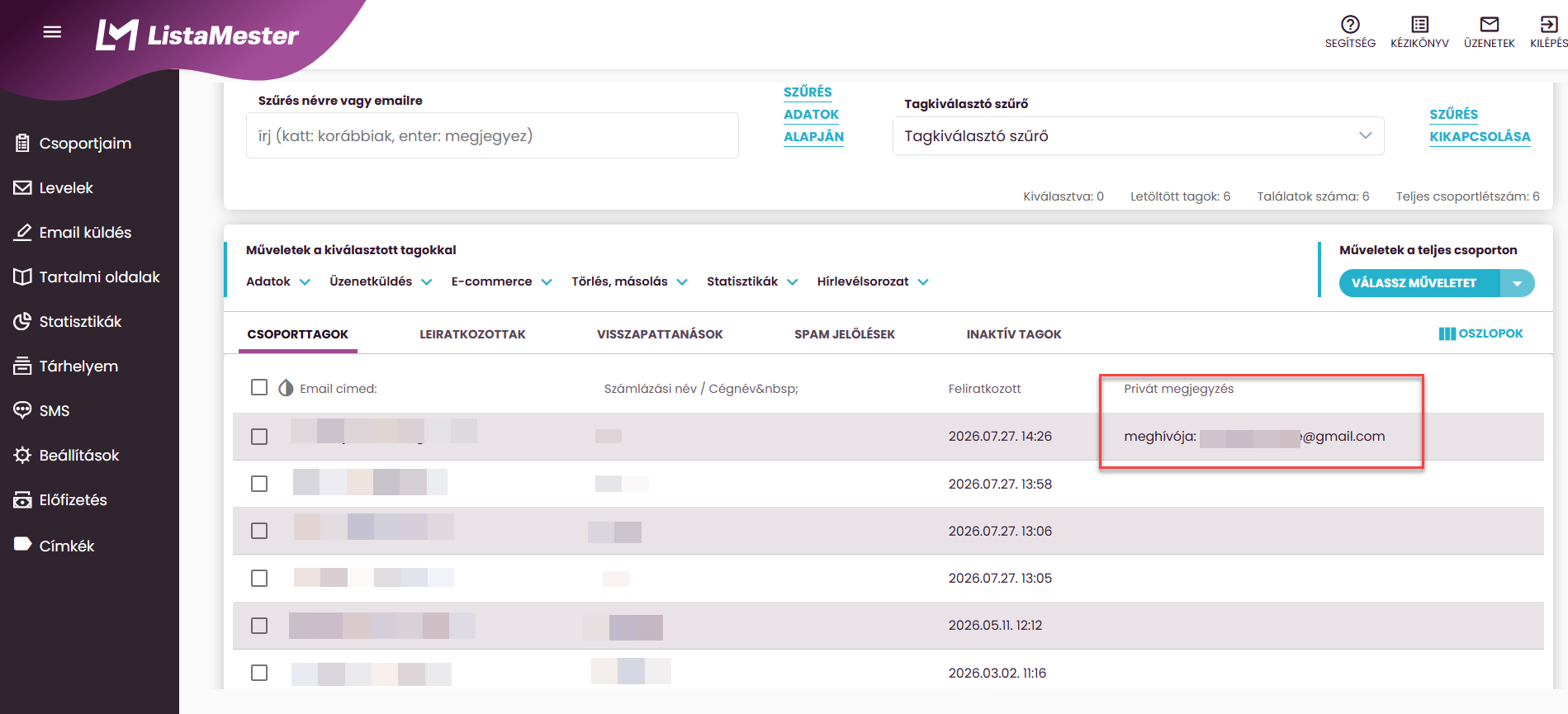Open the Segítség help icon
Image resolution: width=1568 pixels, height=714 pixels.
(x=1350, y=24)
